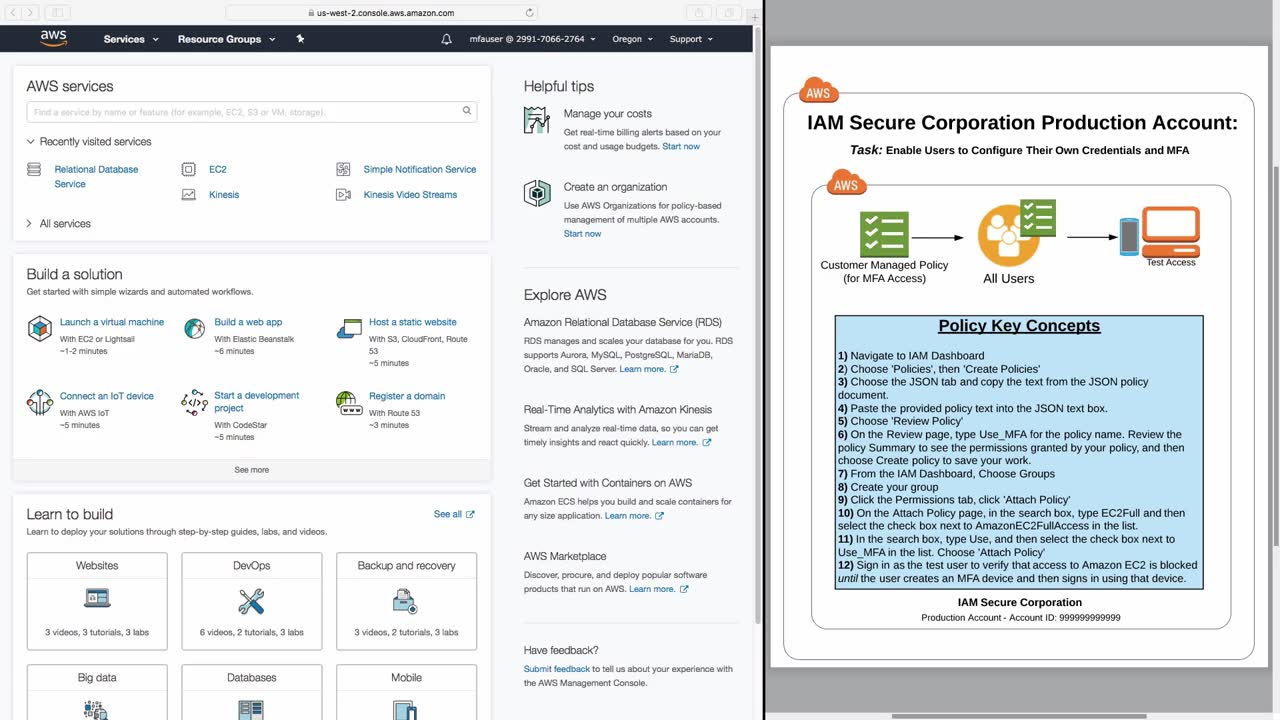Image resolution: width=1280 pixels, height=720 pixels.
Task: Click the Kinesis Video Streams icon
Action: point(343,195)
